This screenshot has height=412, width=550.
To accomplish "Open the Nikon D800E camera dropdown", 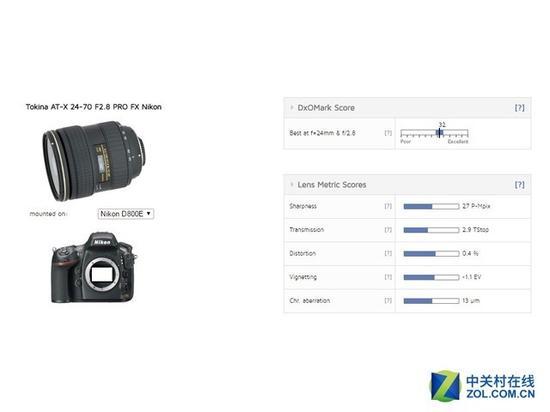I will (x=126, y=214).
